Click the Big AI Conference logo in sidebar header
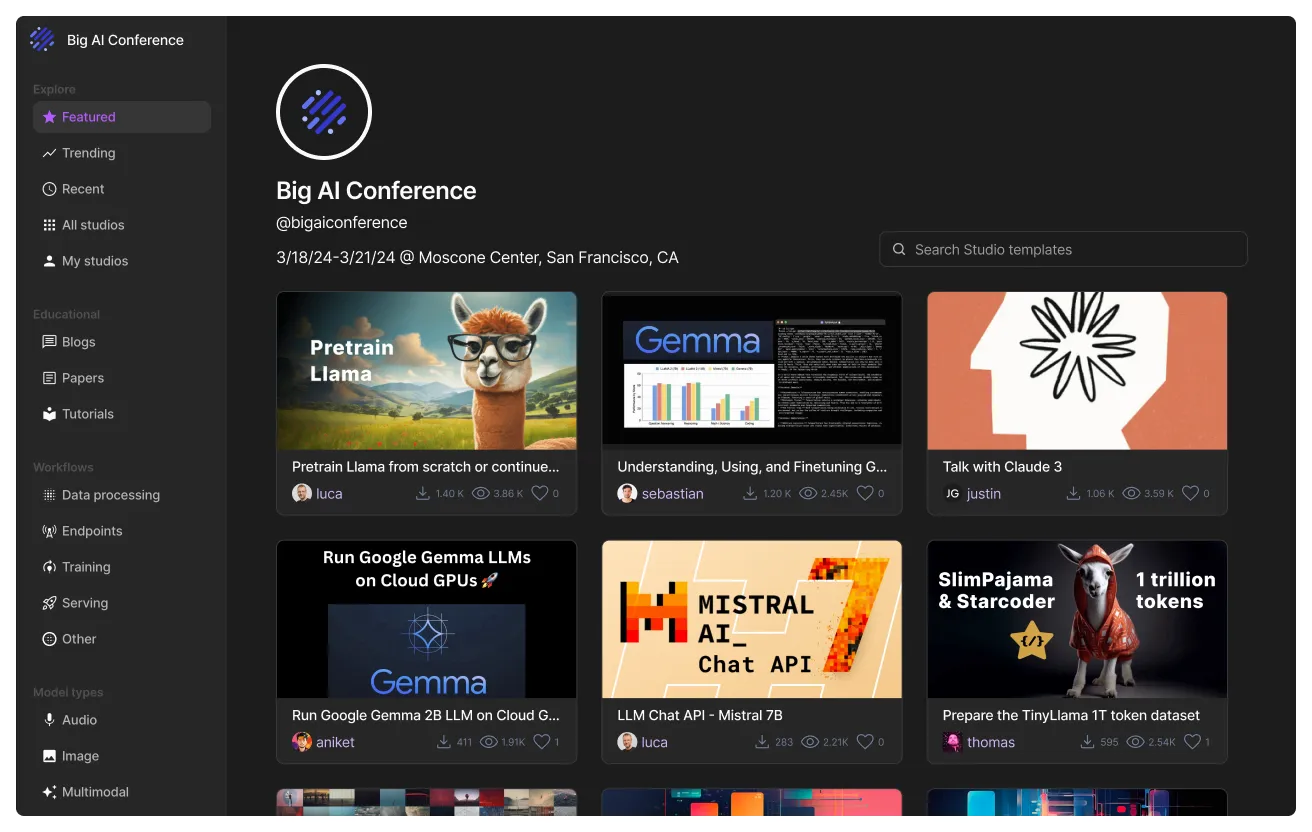1312x832 pixels. 42,39
